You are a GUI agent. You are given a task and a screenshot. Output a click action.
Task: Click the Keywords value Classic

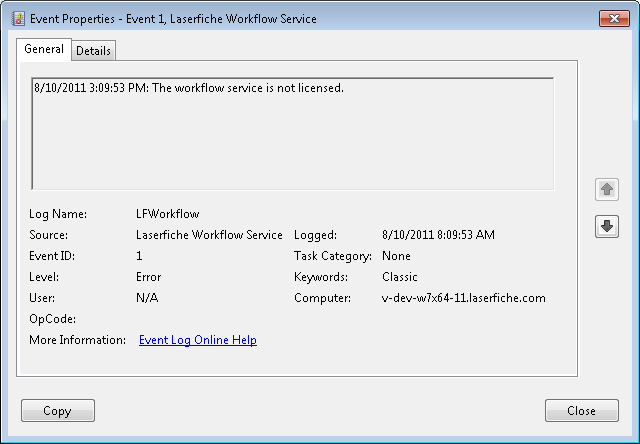(x=400, y=277)
